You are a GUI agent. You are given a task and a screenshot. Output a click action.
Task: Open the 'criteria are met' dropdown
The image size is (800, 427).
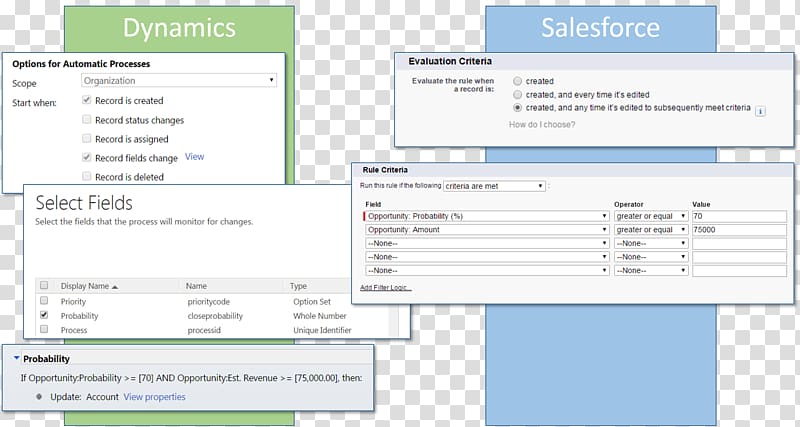[494, 186]
